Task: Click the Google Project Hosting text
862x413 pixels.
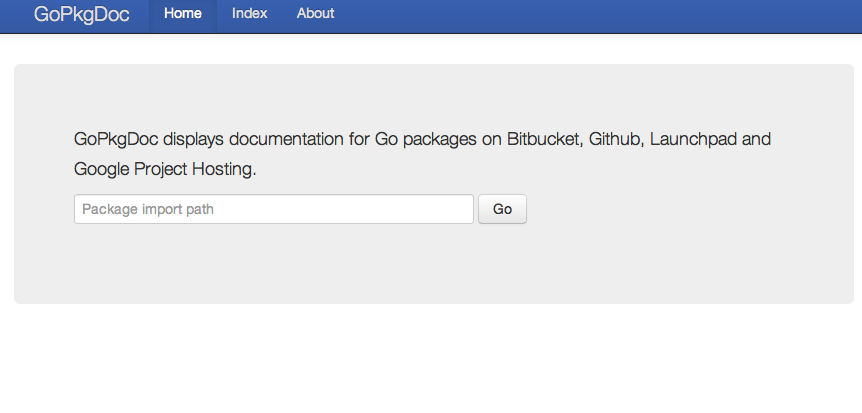Action: [x=165, y=169]
